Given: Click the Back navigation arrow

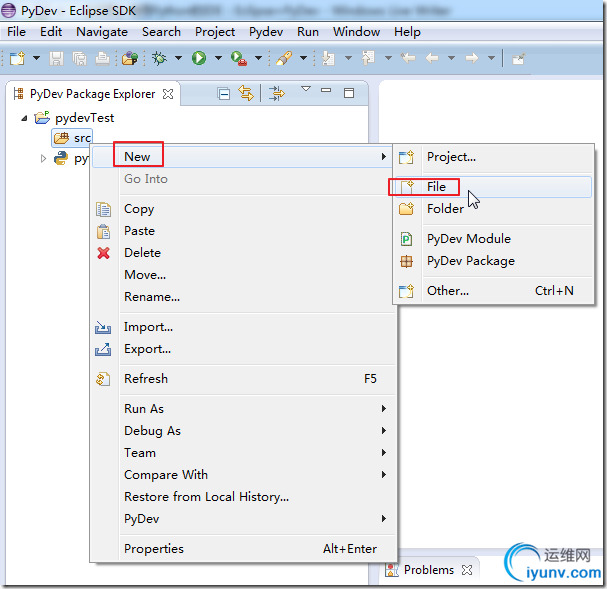Looking at the screenshot, I should pyautogui.click(x=432, y=58).
